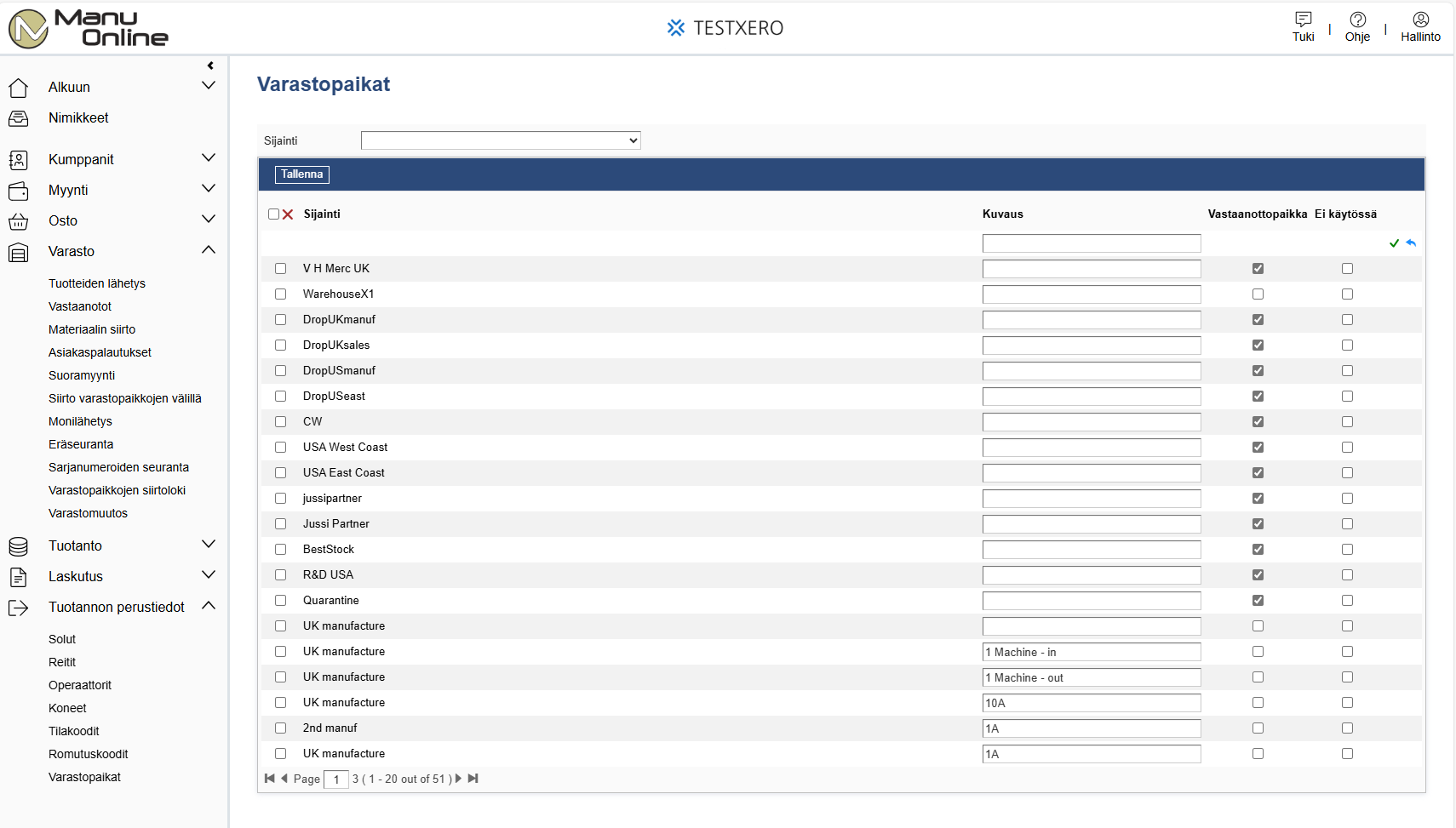Tick Ei käytössä for CW

1347,422
